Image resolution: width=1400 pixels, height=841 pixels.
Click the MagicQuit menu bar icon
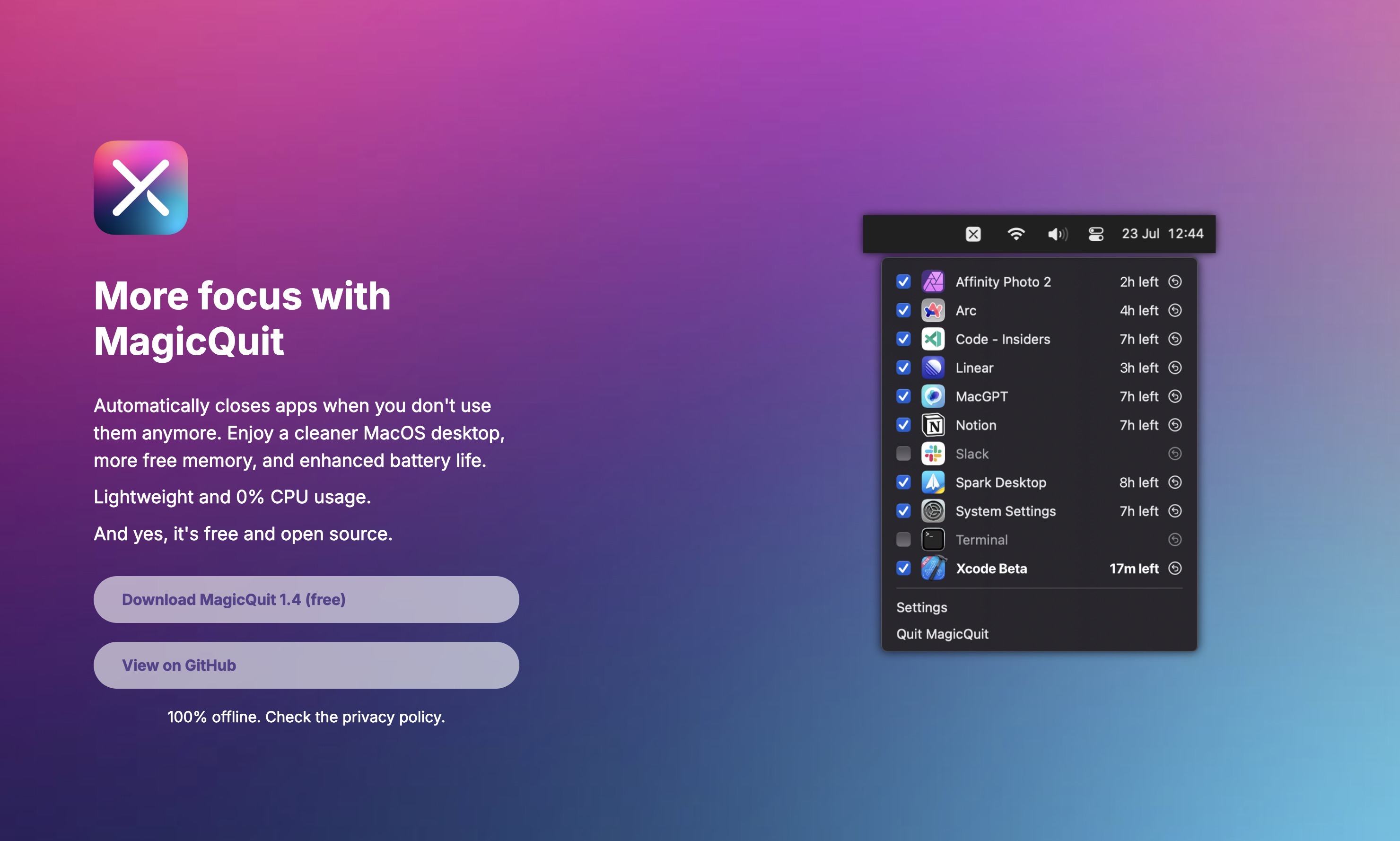[973, 234]
